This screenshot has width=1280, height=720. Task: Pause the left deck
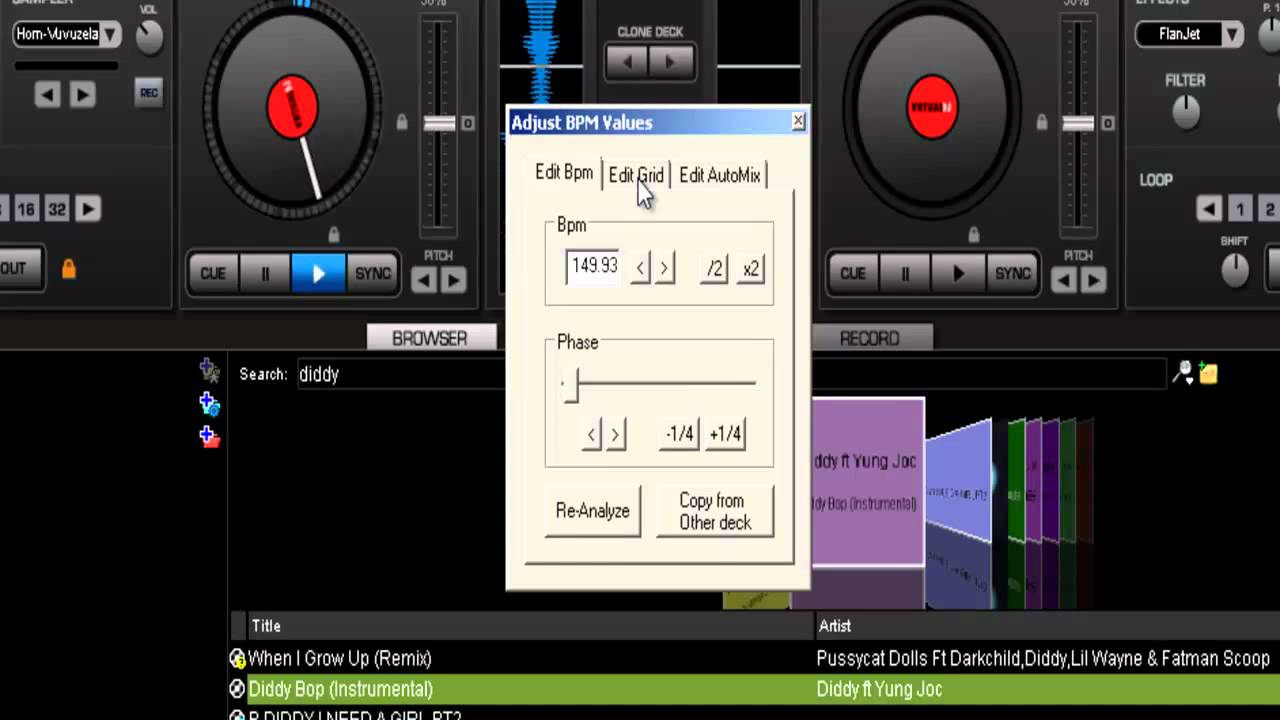[265, 273]
